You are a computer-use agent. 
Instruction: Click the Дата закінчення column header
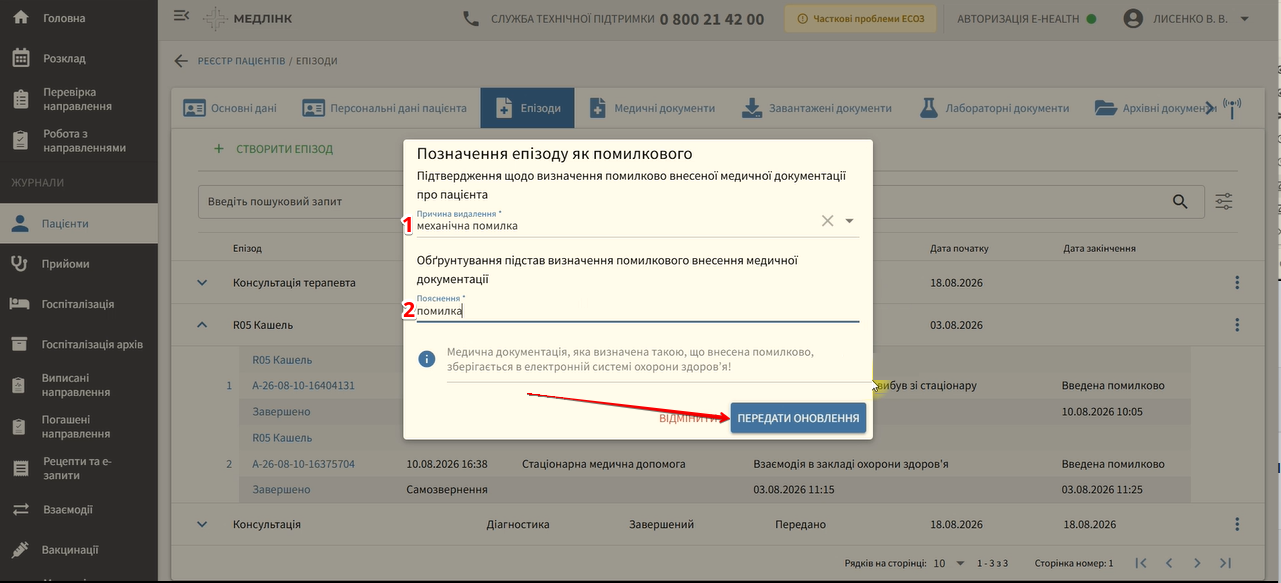tap(1102, 248)
